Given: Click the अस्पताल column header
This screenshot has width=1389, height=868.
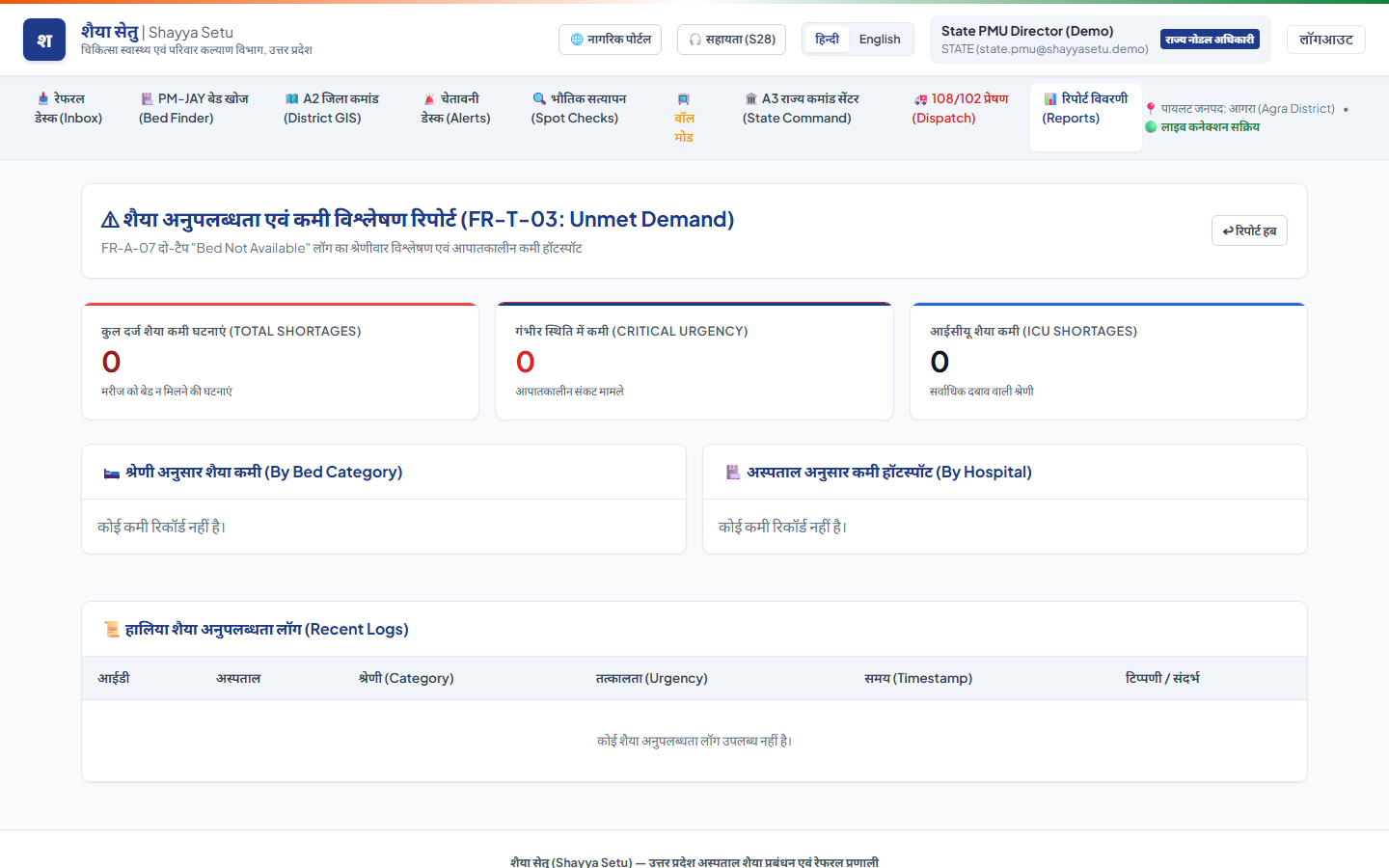Looking at the screenshot, I should [x=238, y=678].
